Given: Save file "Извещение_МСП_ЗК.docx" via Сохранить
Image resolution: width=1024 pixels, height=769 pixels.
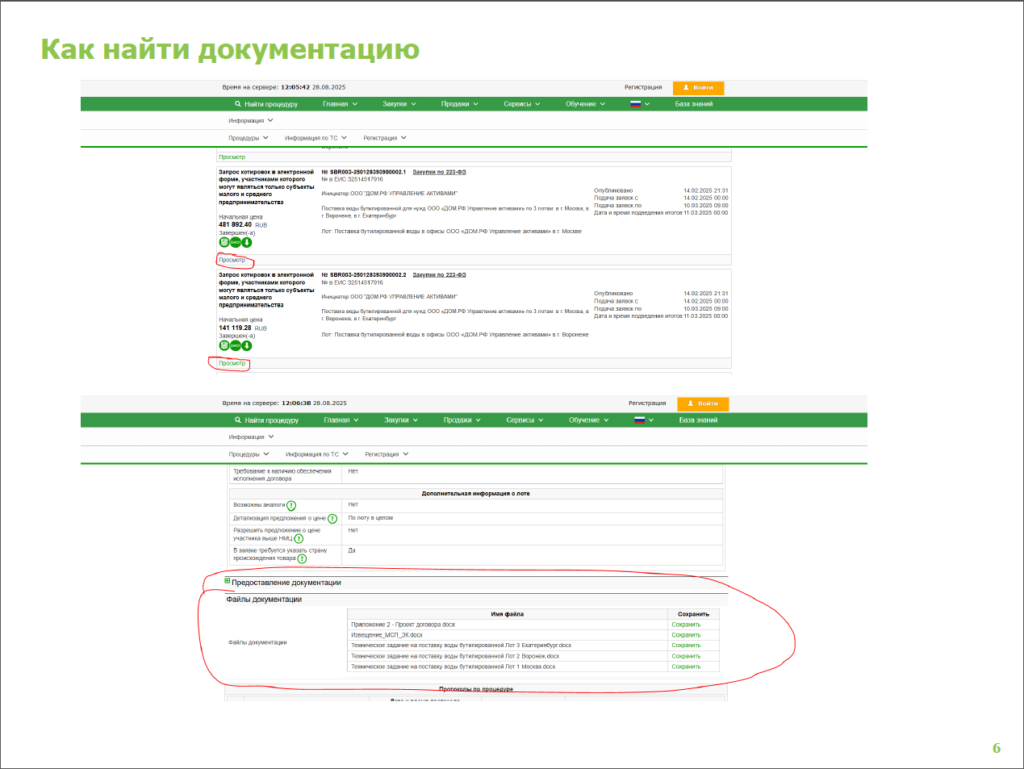Looking at the screenshot, I should [686, 634].
